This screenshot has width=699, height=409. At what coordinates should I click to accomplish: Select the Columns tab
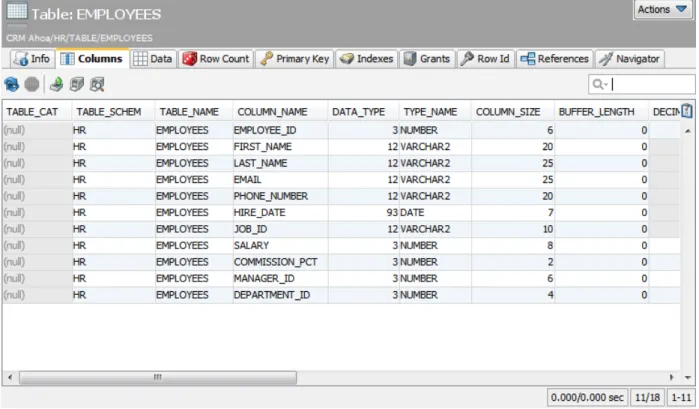[x=92, y=59]
